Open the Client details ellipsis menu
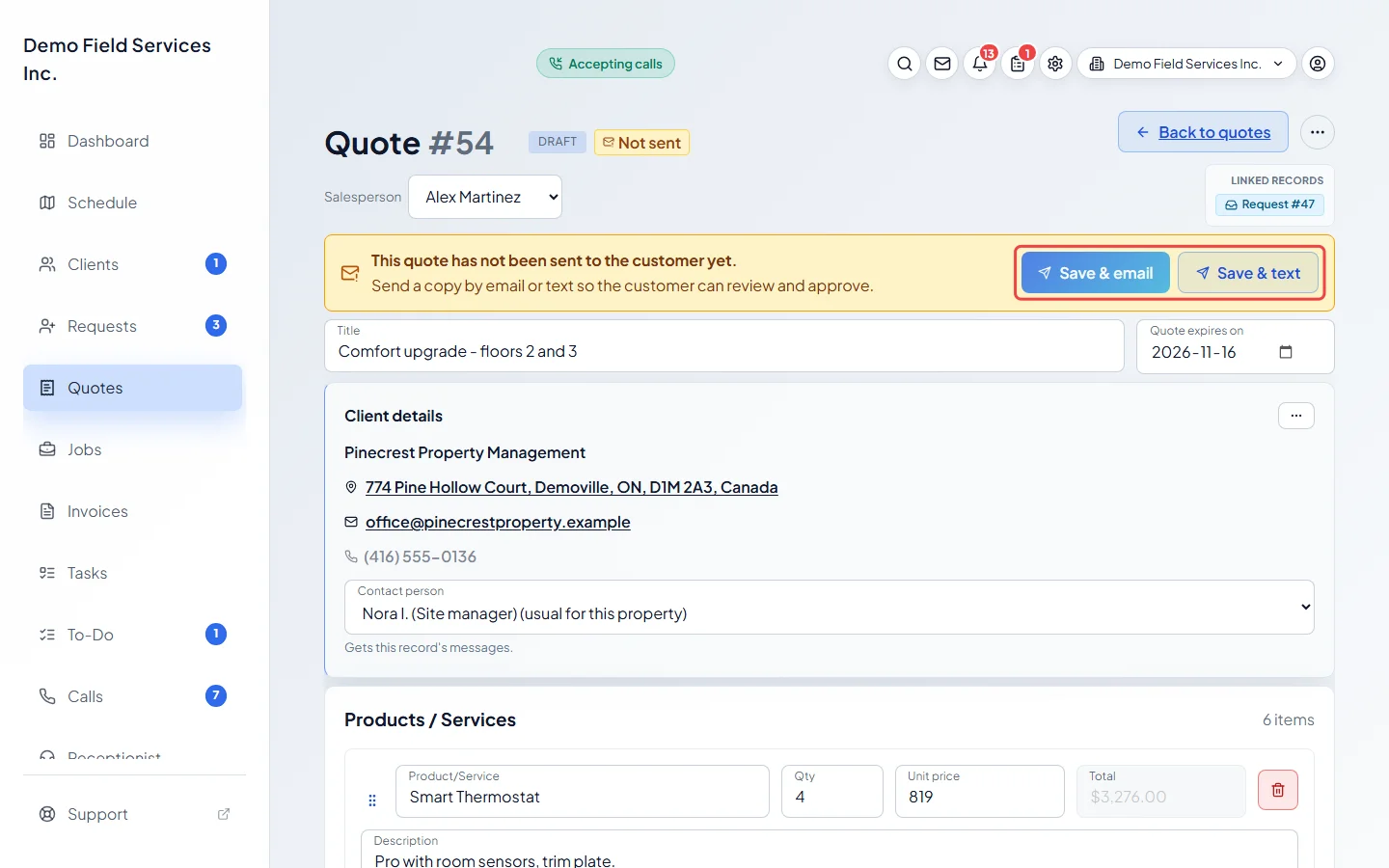This screenshot has height=868, width=1389. pos(1296,416)
